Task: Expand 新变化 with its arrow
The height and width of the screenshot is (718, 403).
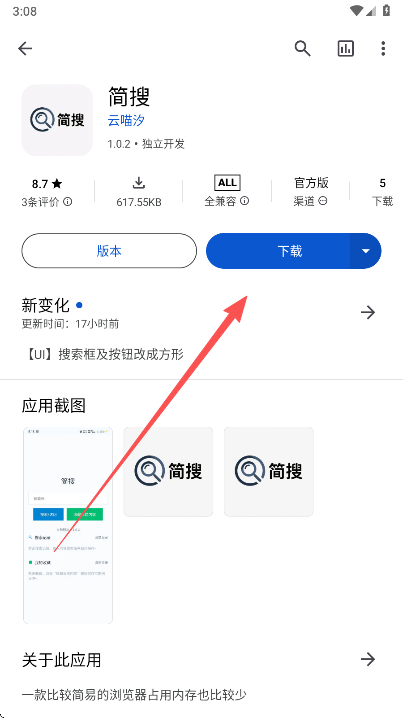Action: (368, 312)
